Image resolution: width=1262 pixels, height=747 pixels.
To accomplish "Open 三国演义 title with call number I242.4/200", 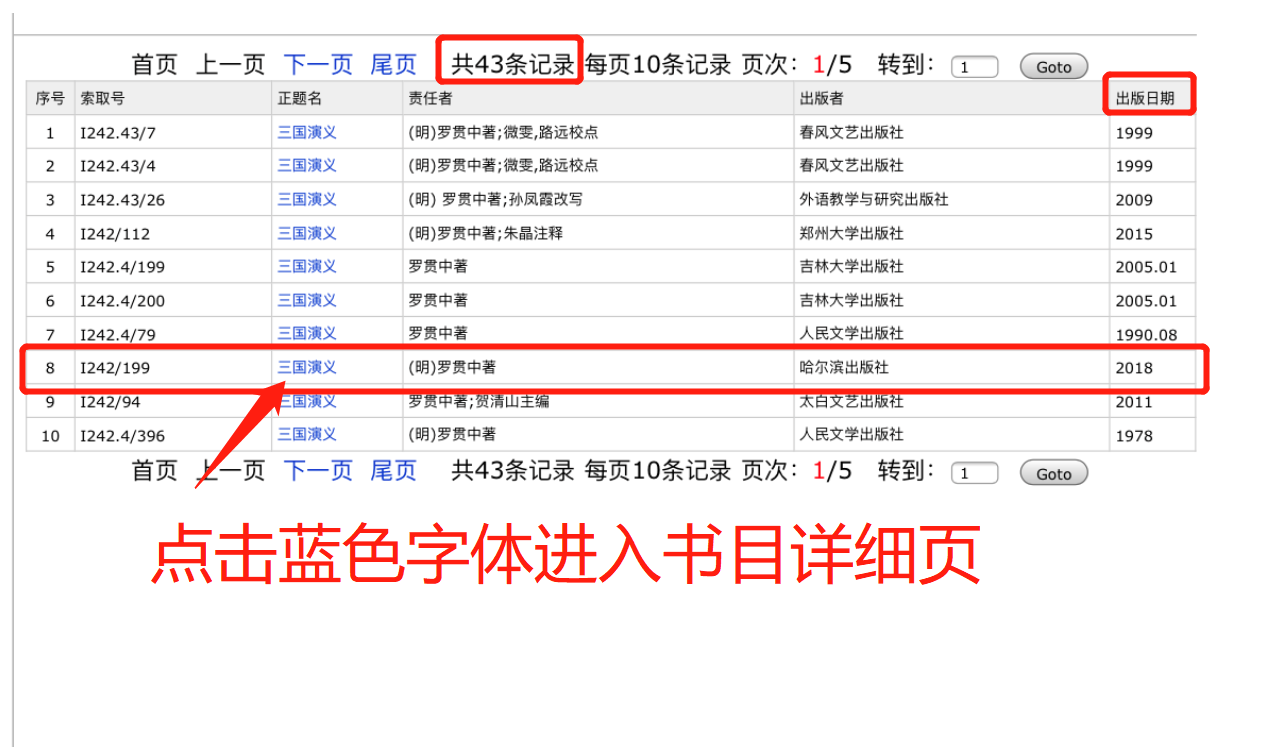I will 307,300.
